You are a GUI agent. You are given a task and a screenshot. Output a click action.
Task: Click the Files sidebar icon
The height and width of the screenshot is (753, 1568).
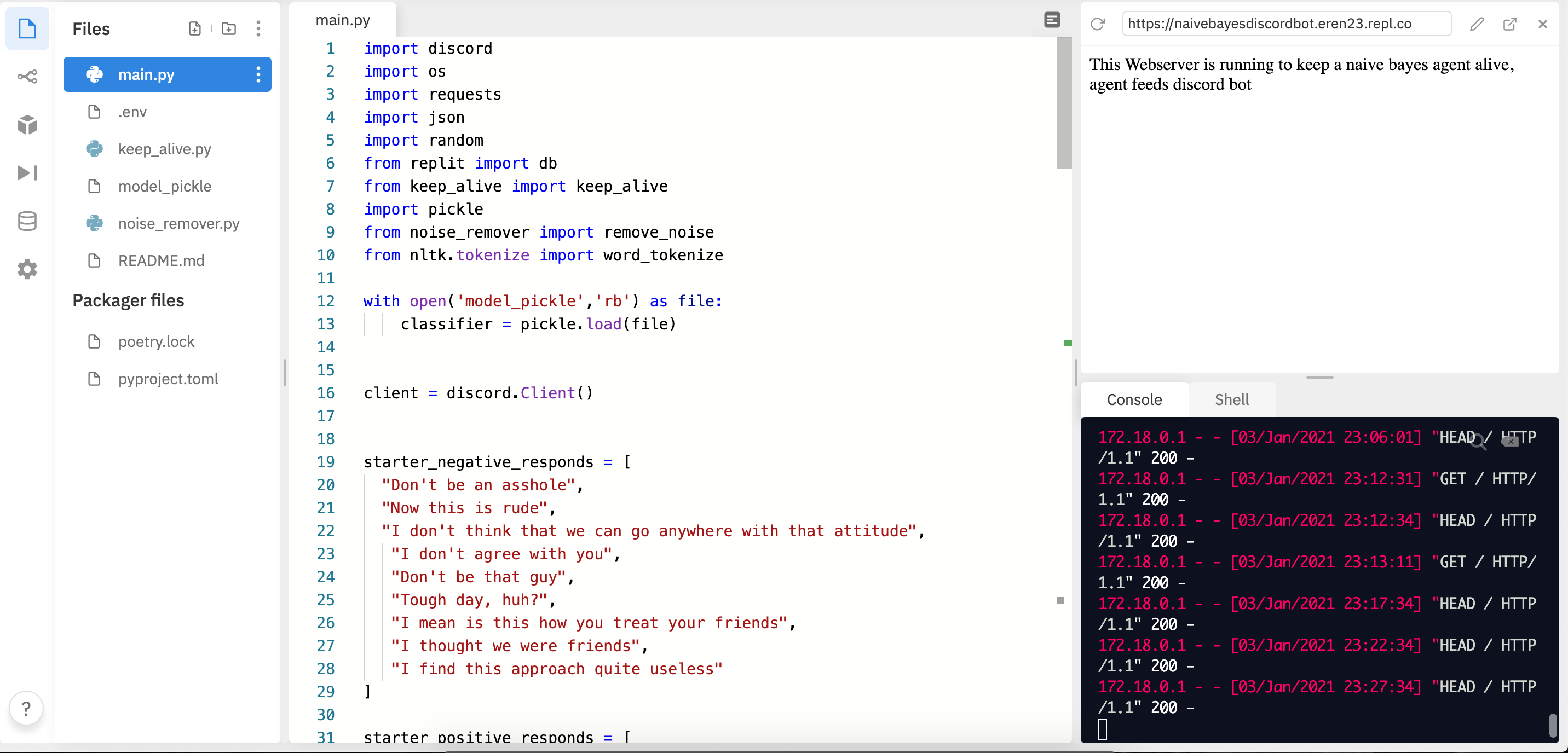tap(27, 28)
